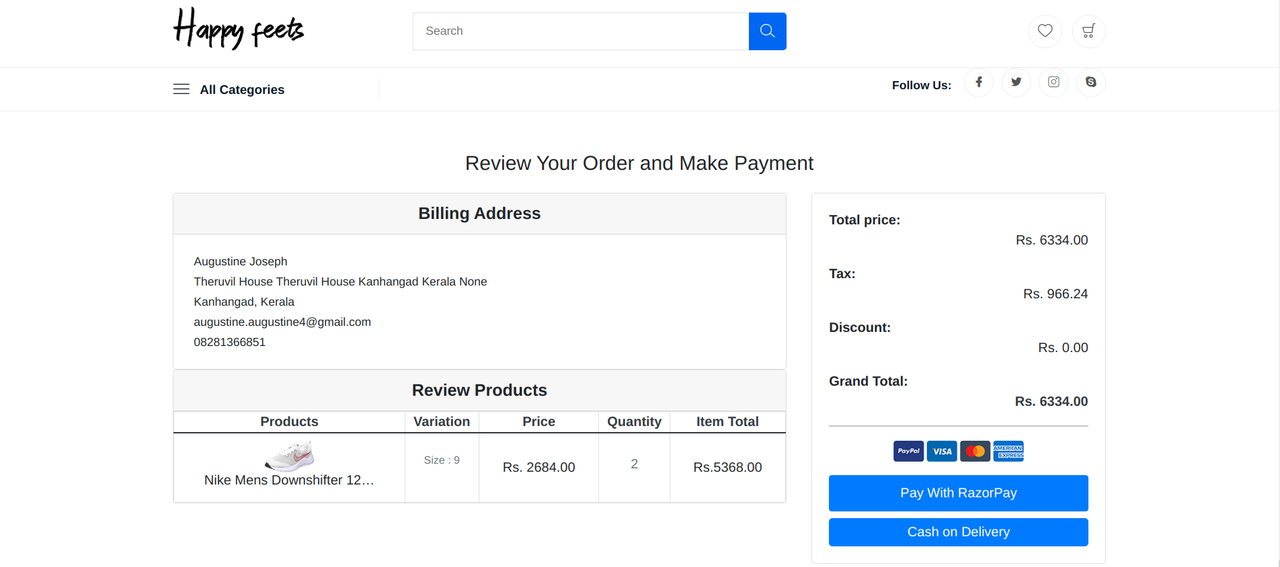Pay With RazorPay button

[x=958, y=493]
